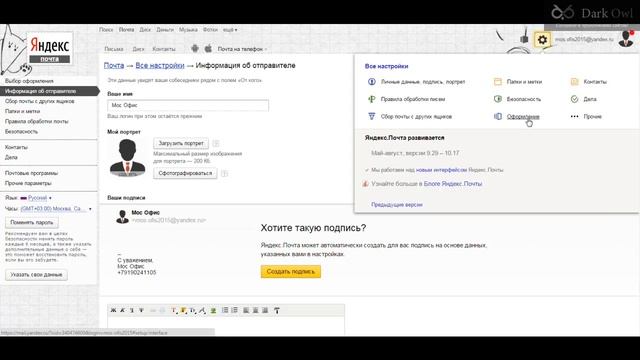Viewport: 640px width, 360px height.
Task: Click the 'Все настройки' breadcrumb link
Action: (160, 65)
